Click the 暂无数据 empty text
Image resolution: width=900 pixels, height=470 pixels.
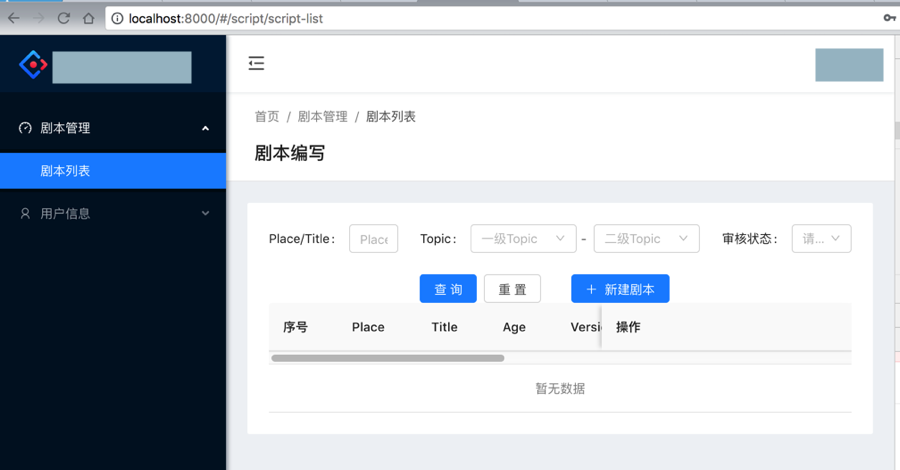(x=560, y=389)
